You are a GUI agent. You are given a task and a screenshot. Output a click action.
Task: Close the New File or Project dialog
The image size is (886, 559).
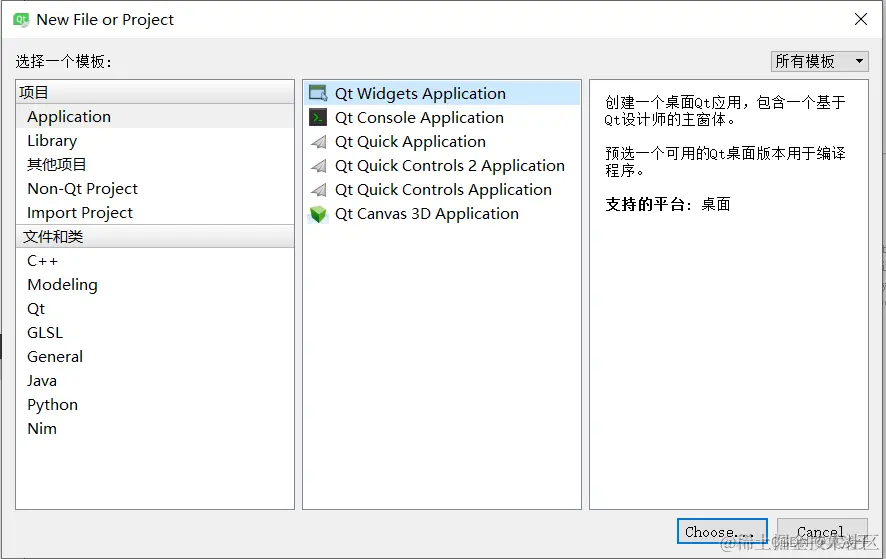pos(861,19)
